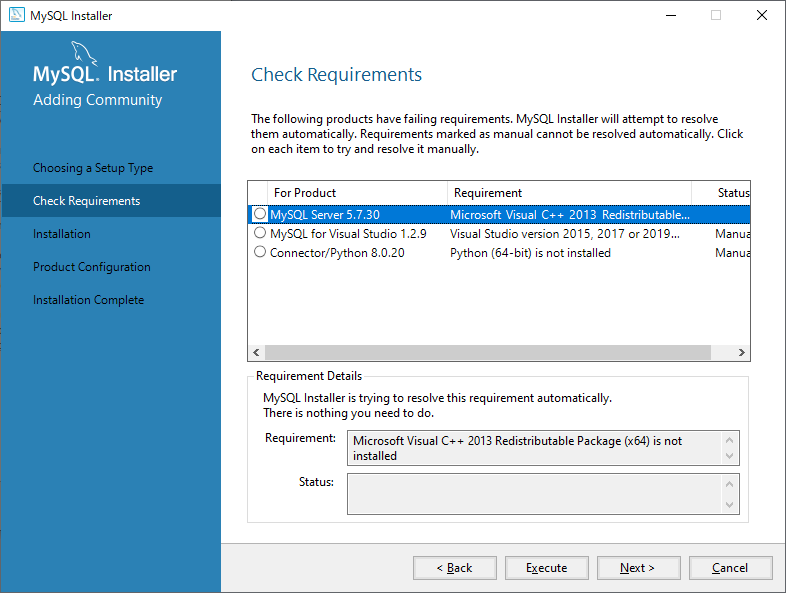Select the MySQL Server 5.7.30 radio button
Viewport: 786px width, 593px height.
[260, 214]
